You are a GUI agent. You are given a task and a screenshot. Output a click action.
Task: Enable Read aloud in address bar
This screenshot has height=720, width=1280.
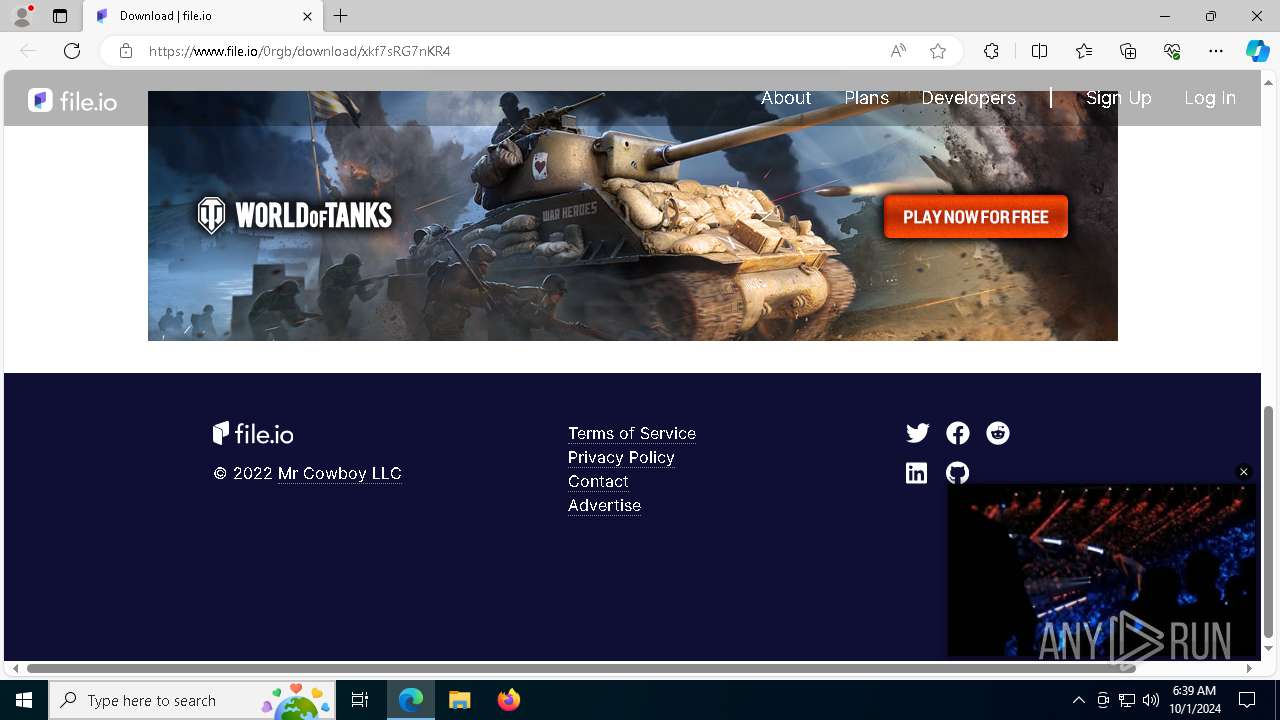[898, 51]
